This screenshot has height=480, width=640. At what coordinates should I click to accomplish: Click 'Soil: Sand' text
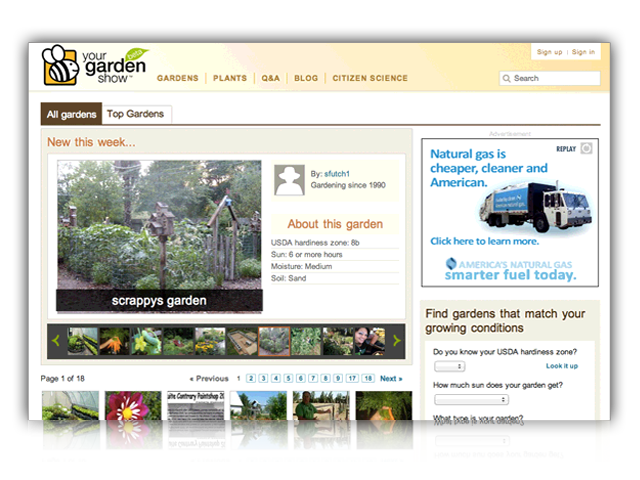click(288, 278)
